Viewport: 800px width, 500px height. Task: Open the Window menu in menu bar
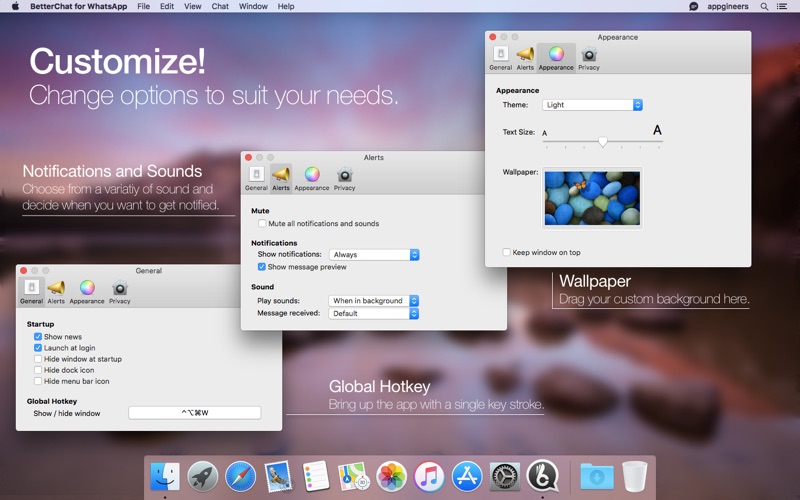pos(253,6)
